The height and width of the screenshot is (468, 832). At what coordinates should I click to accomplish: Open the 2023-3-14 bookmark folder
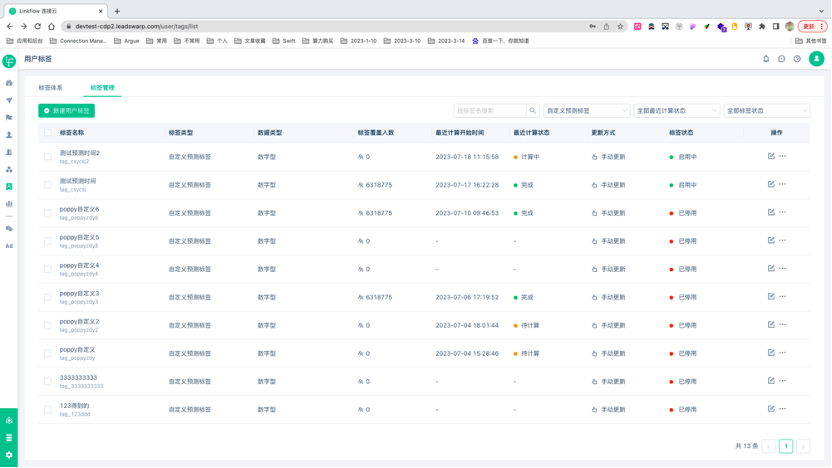point(446,41)
